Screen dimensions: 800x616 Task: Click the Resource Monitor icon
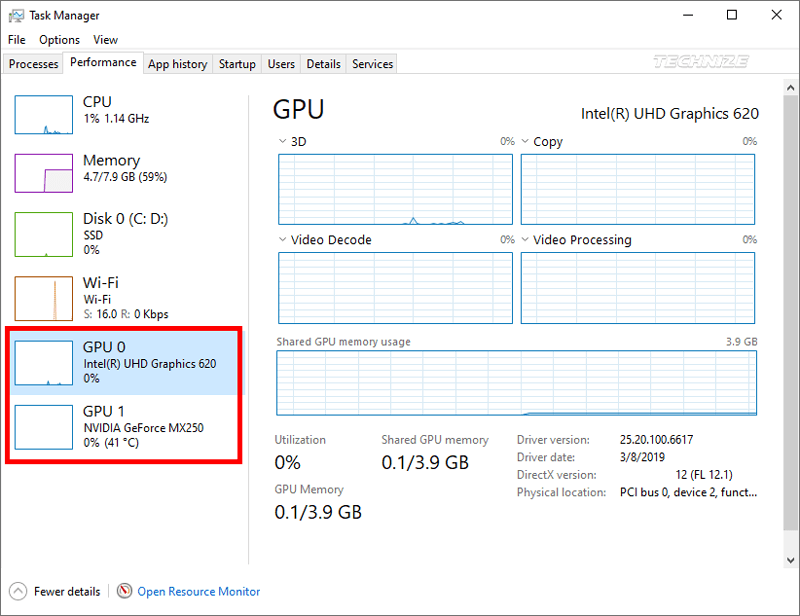(x=125, y=591)
